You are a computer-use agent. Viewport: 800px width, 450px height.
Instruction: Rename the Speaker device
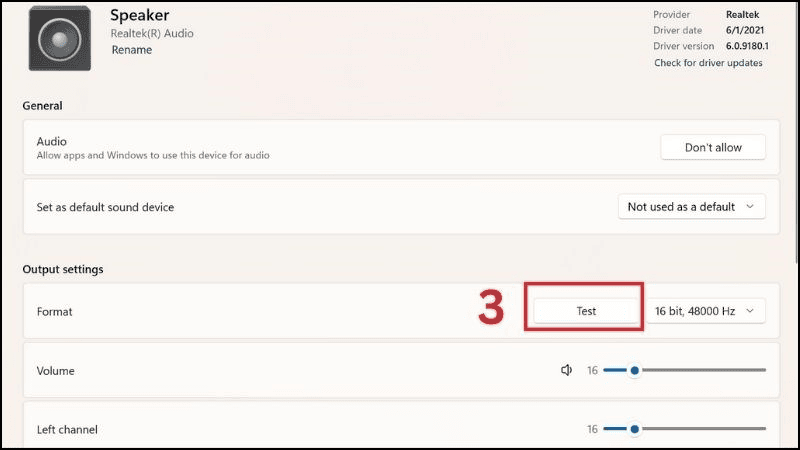pos(131,49)
